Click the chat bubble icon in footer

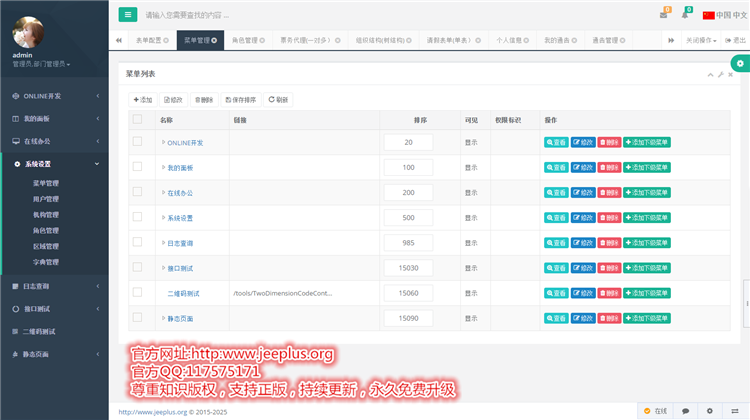(685, 410)
